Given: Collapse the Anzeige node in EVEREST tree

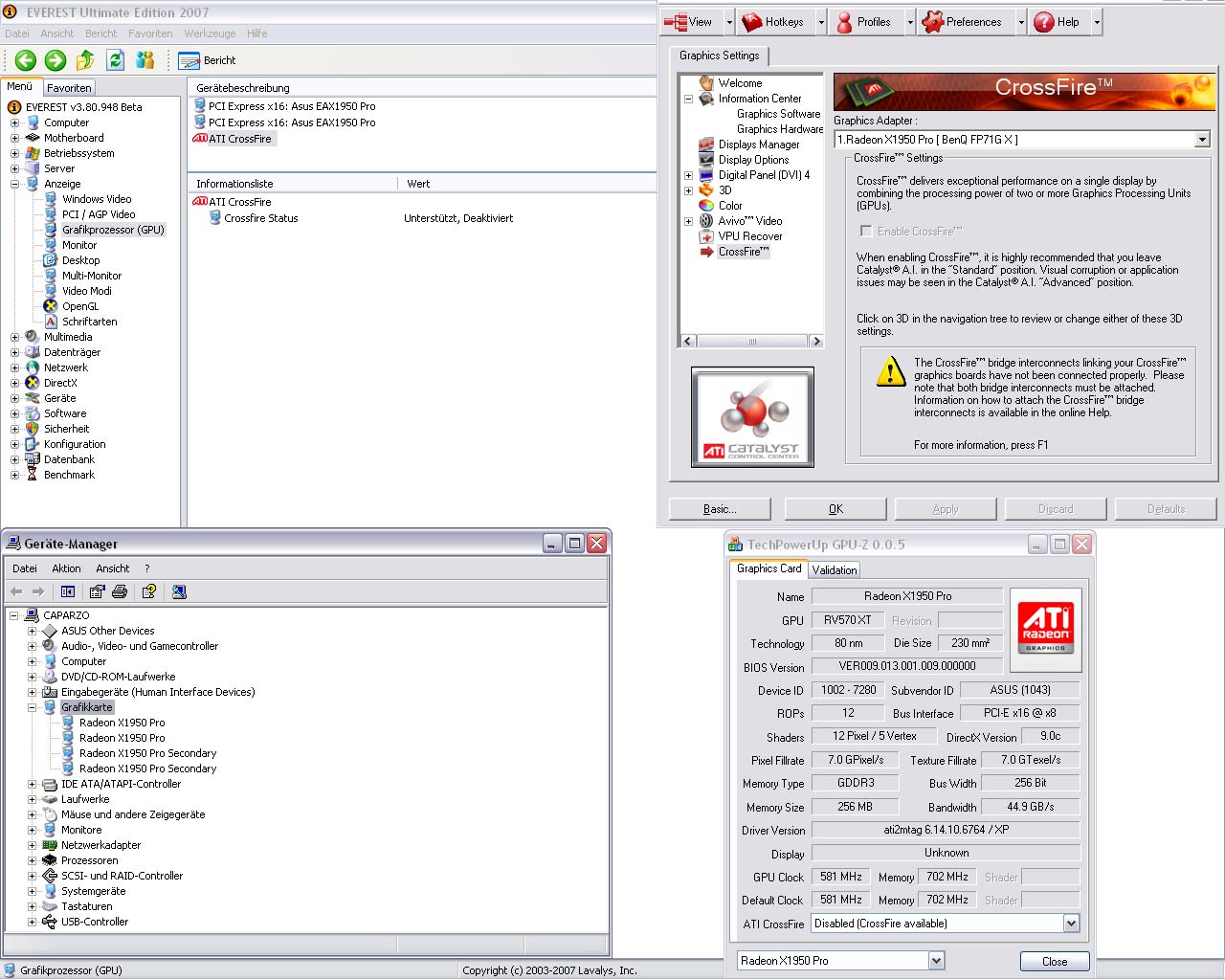Looking at the screenshot, I should (x=14, y=184).
